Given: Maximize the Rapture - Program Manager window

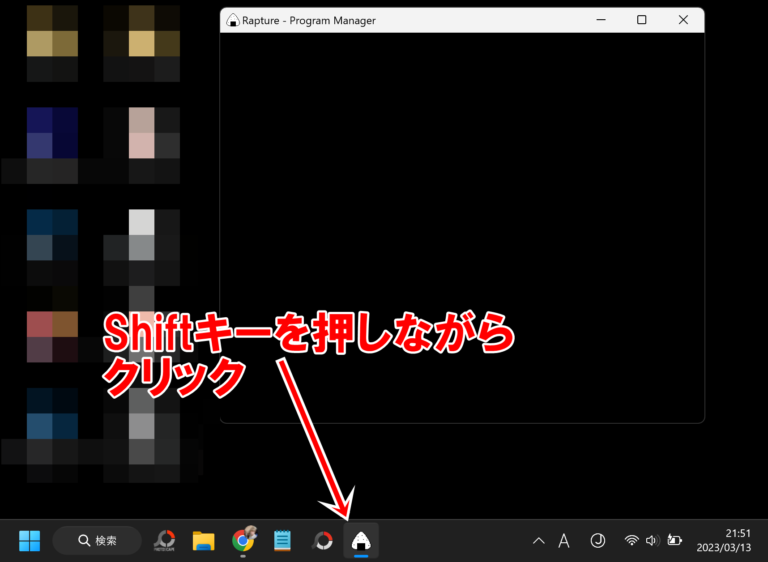Looking at the screenshot, I should (642, 20).
